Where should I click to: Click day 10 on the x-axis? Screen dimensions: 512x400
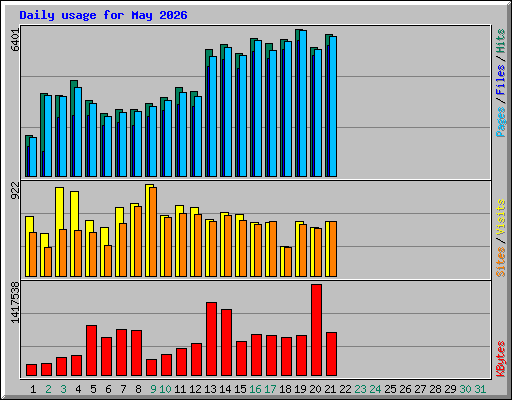click(165, 389)
